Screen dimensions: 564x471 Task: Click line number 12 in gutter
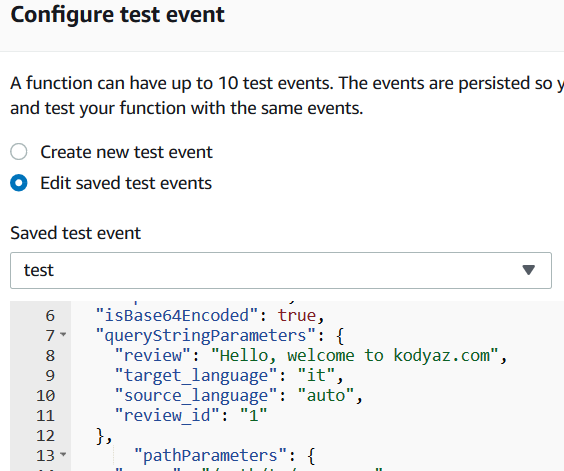[45, 436]
